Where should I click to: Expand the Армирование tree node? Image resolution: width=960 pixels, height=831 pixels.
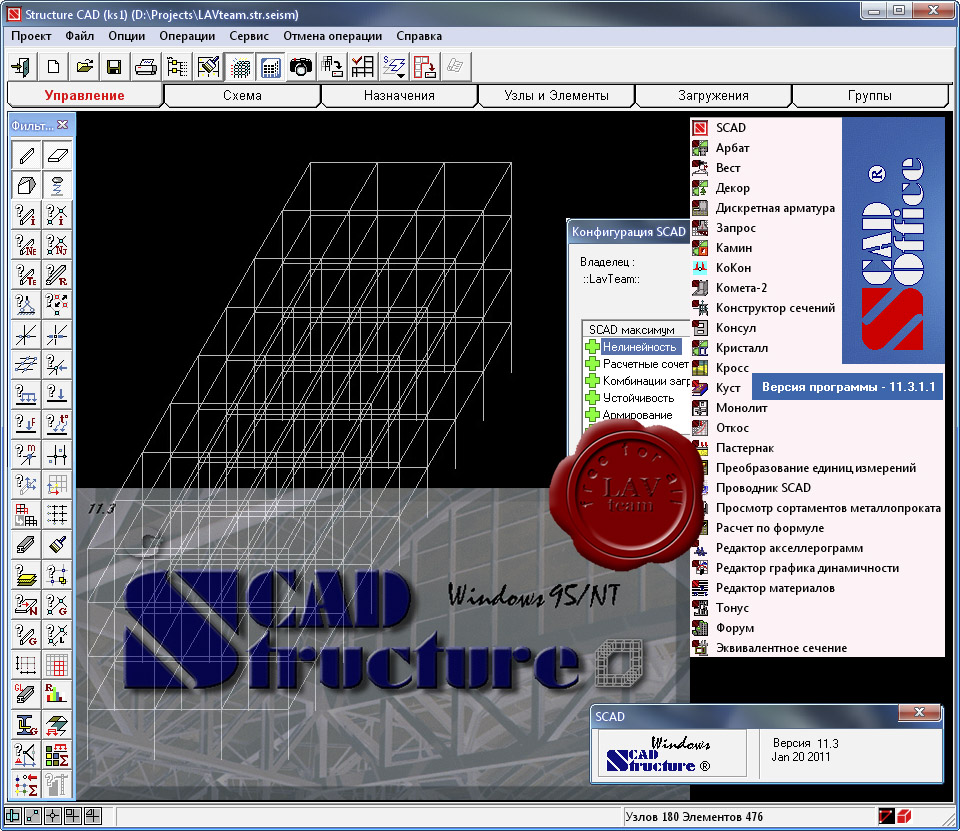pos(591,415)
